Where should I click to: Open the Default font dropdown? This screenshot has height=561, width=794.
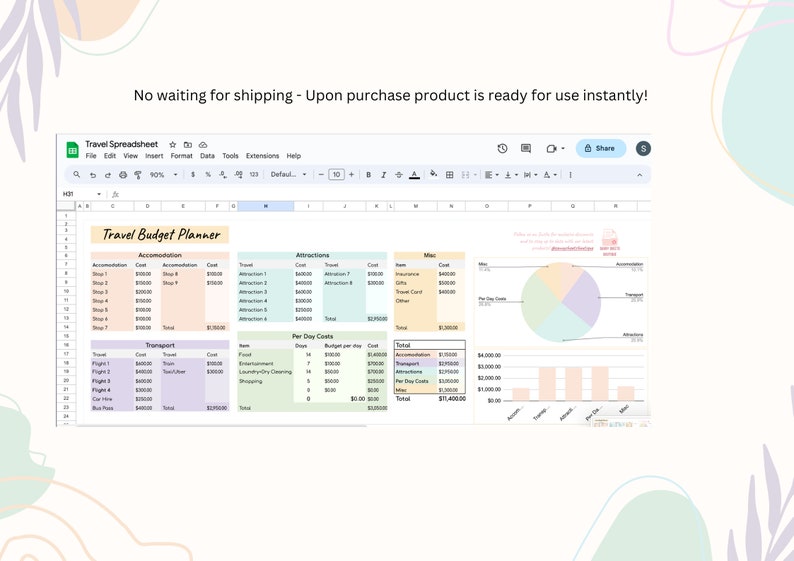(x=289, y=175)
